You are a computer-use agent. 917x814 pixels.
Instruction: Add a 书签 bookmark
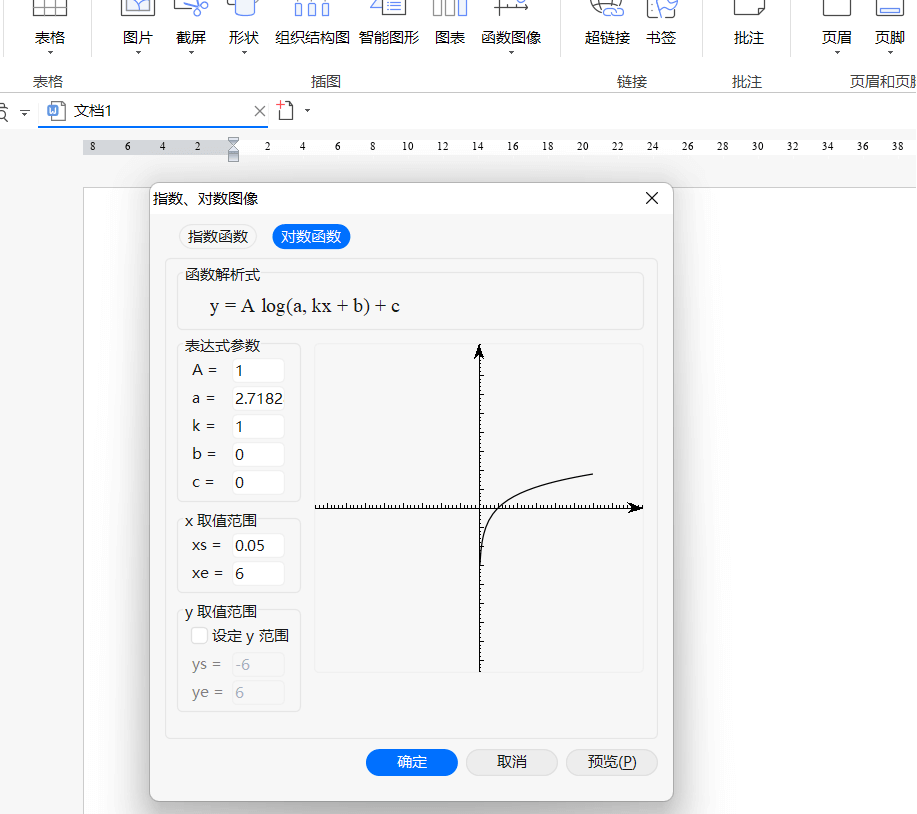[661, 23]
